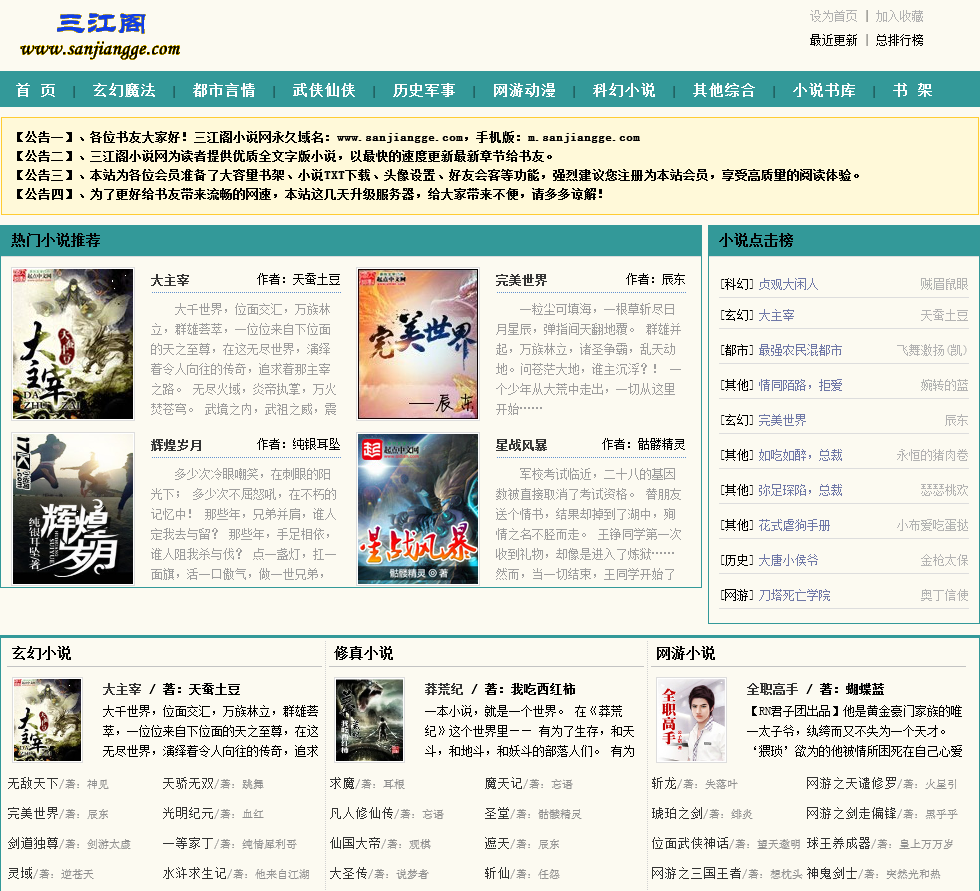The height and width of the screenshot is (891, 980).
Task: Open 弥足琛陷，总裁 in the ranking
Action: [x=800, y=490]
